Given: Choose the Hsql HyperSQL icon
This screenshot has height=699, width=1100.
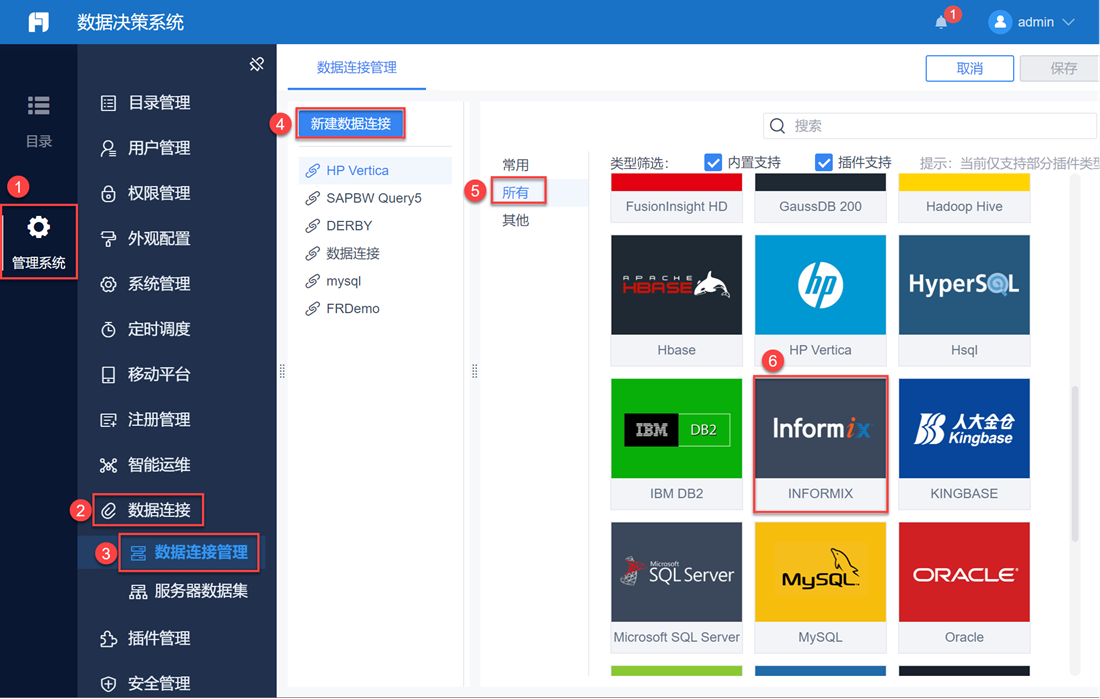Looking at the screenshot, I should tap(964, 285).
